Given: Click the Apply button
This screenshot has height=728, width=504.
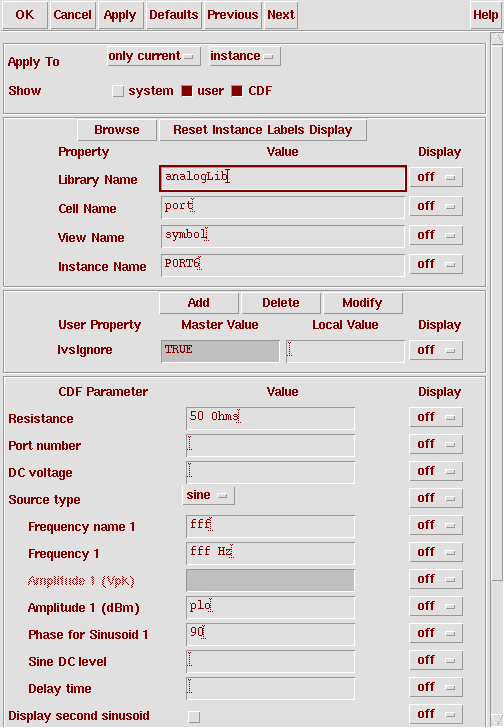Looking at the screenshot, I should (x=120, y=15).
